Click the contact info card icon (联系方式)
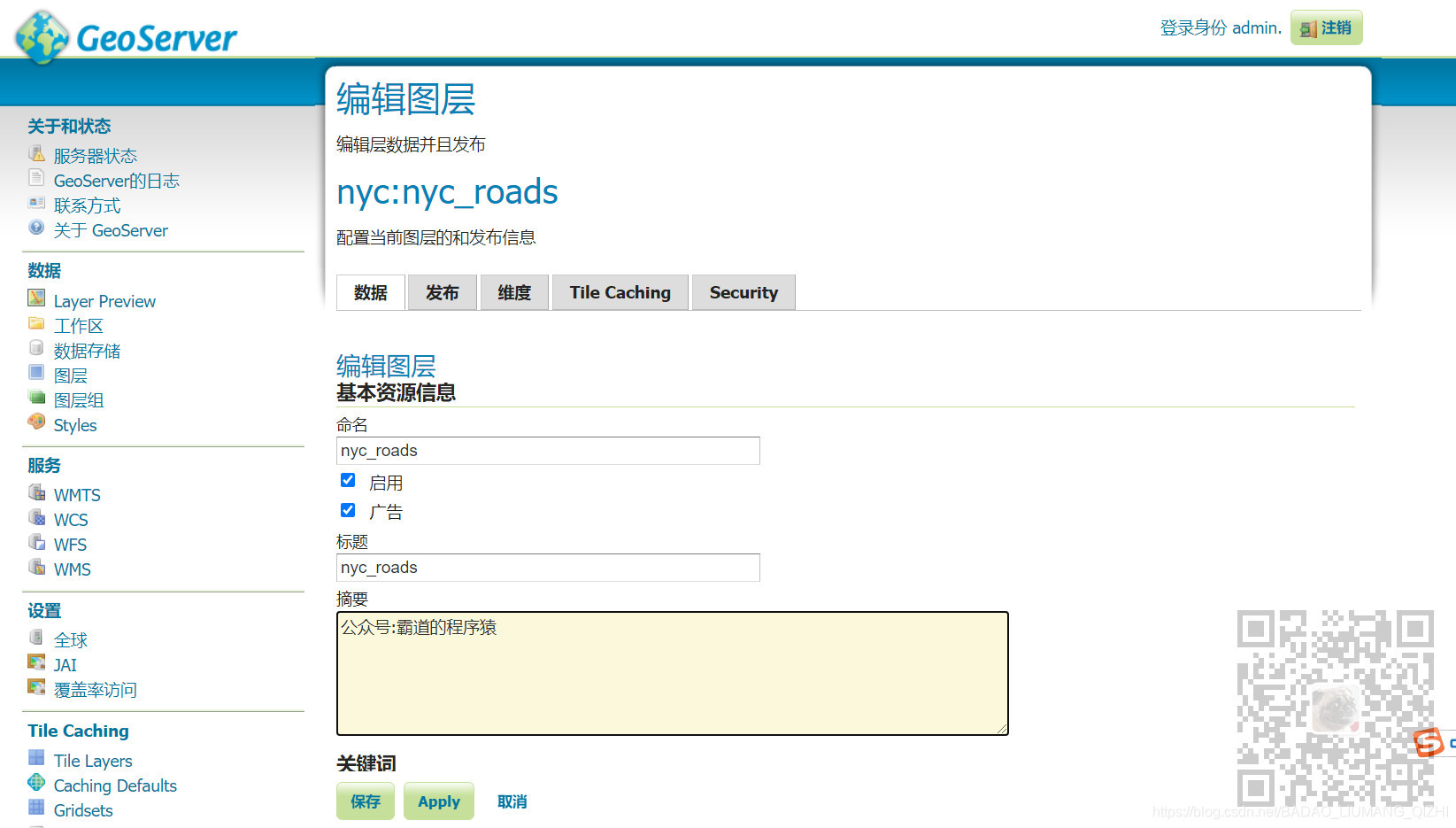1456x828 pixels. point(36,203)
